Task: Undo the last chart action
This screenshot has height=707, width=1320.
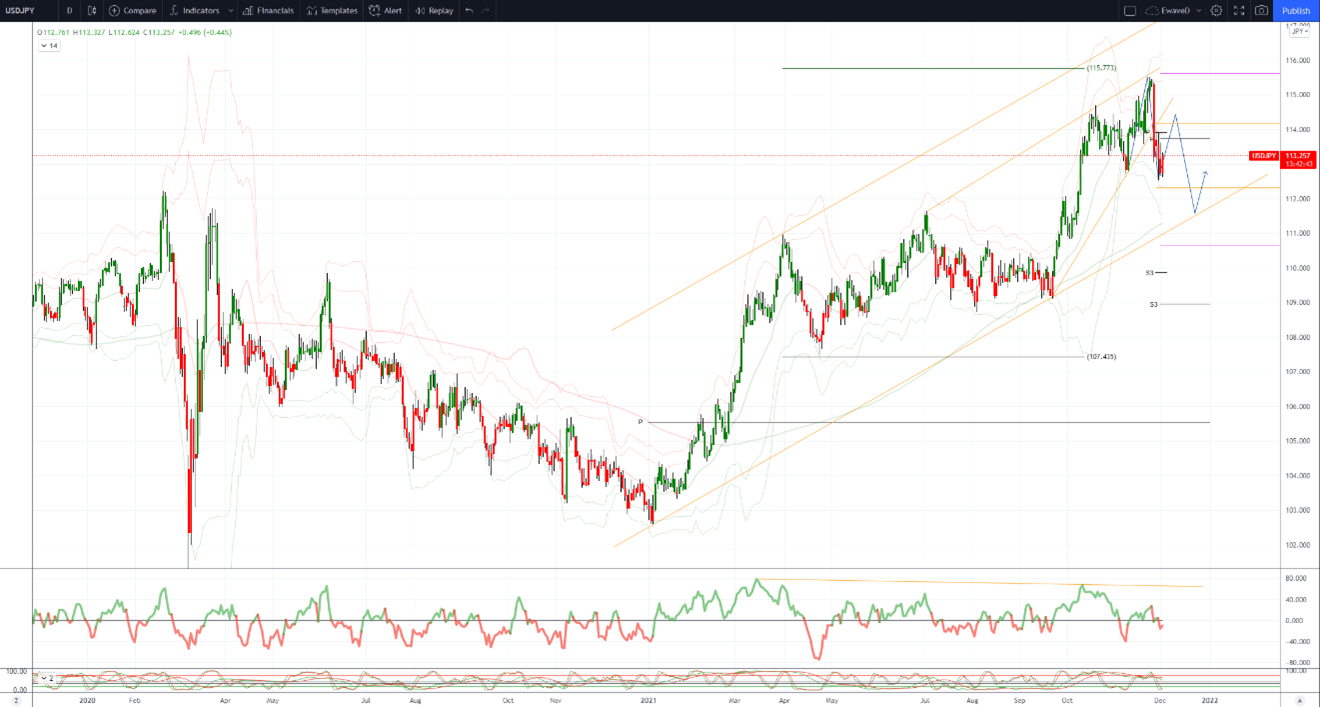Action: coord(469,11)
